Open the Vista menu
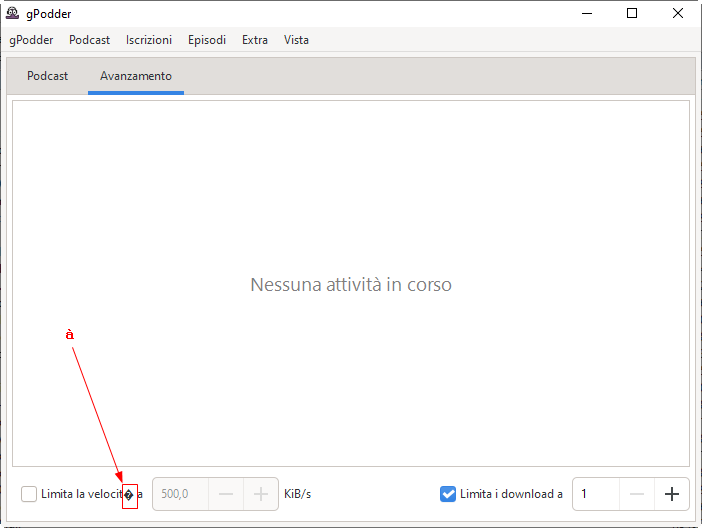The width and height of the screenshot is (702, 528). [296, 40]
